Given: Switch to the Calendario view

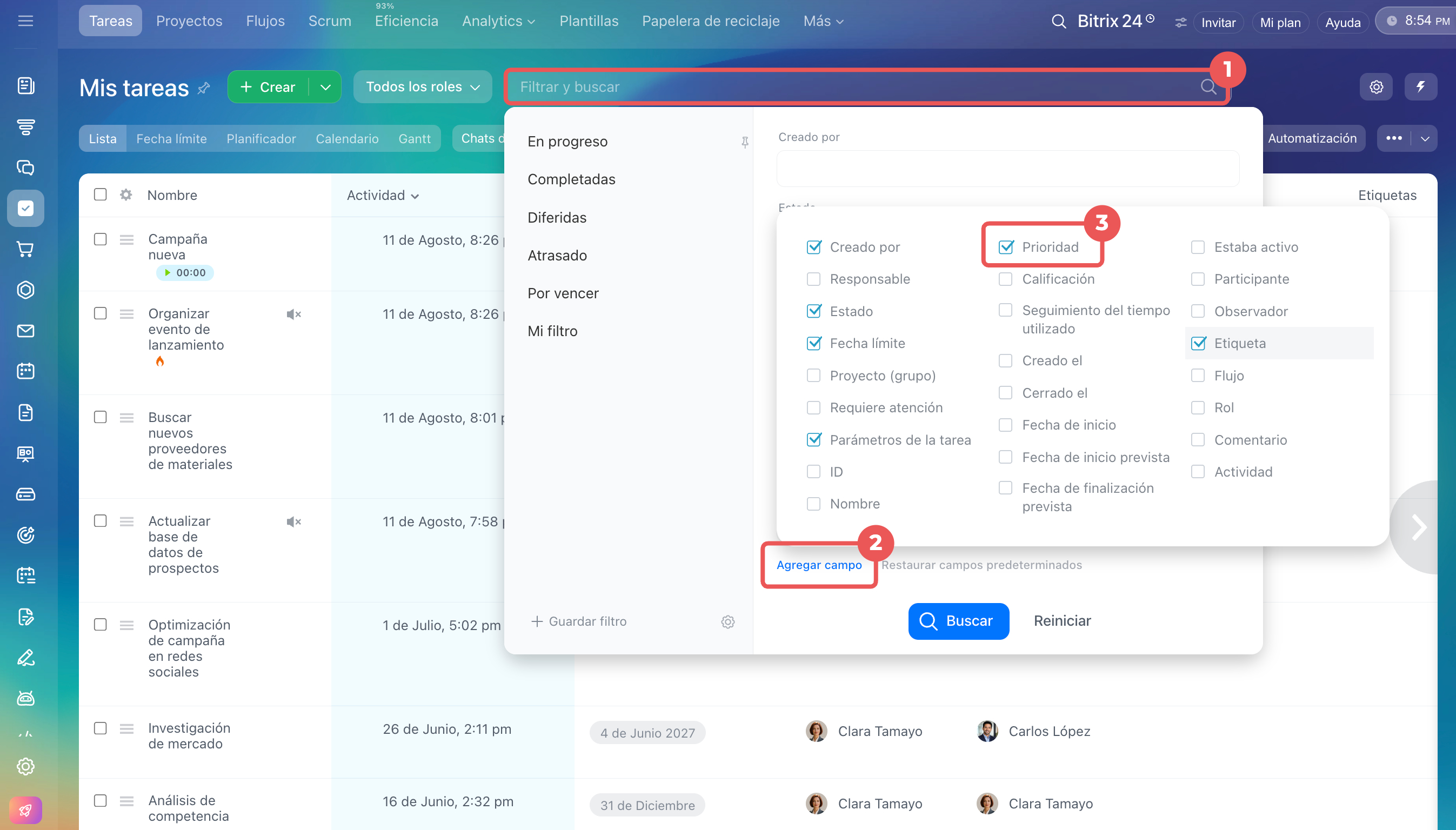Looking at the screenshot, I should click(x=346, y=138).
